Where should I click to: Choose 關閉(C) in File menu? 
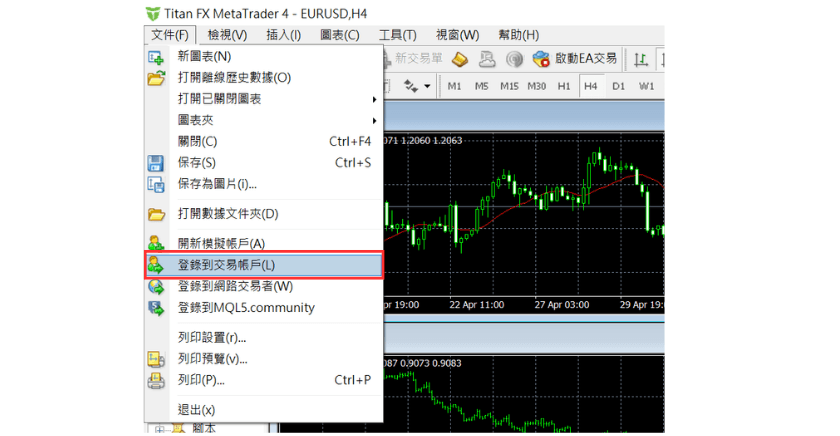coord(264,141)
